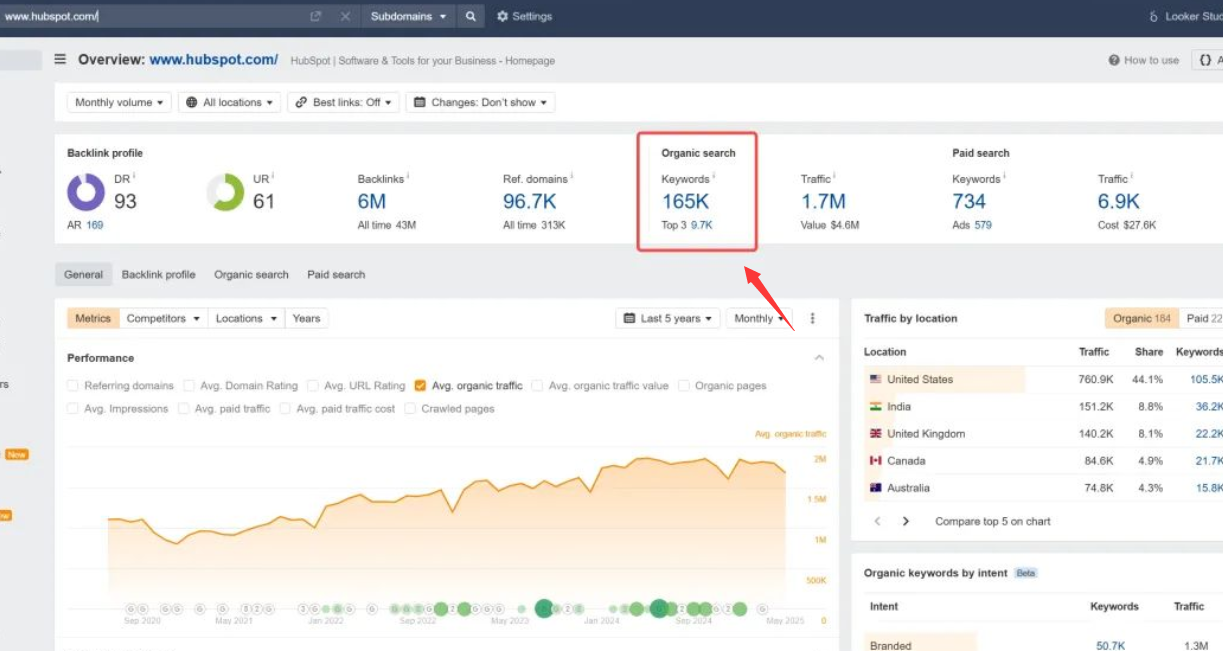Toggle Organic pages checkbox
The height and width of the screenshot is (651, 1223).
click(684, 385)
